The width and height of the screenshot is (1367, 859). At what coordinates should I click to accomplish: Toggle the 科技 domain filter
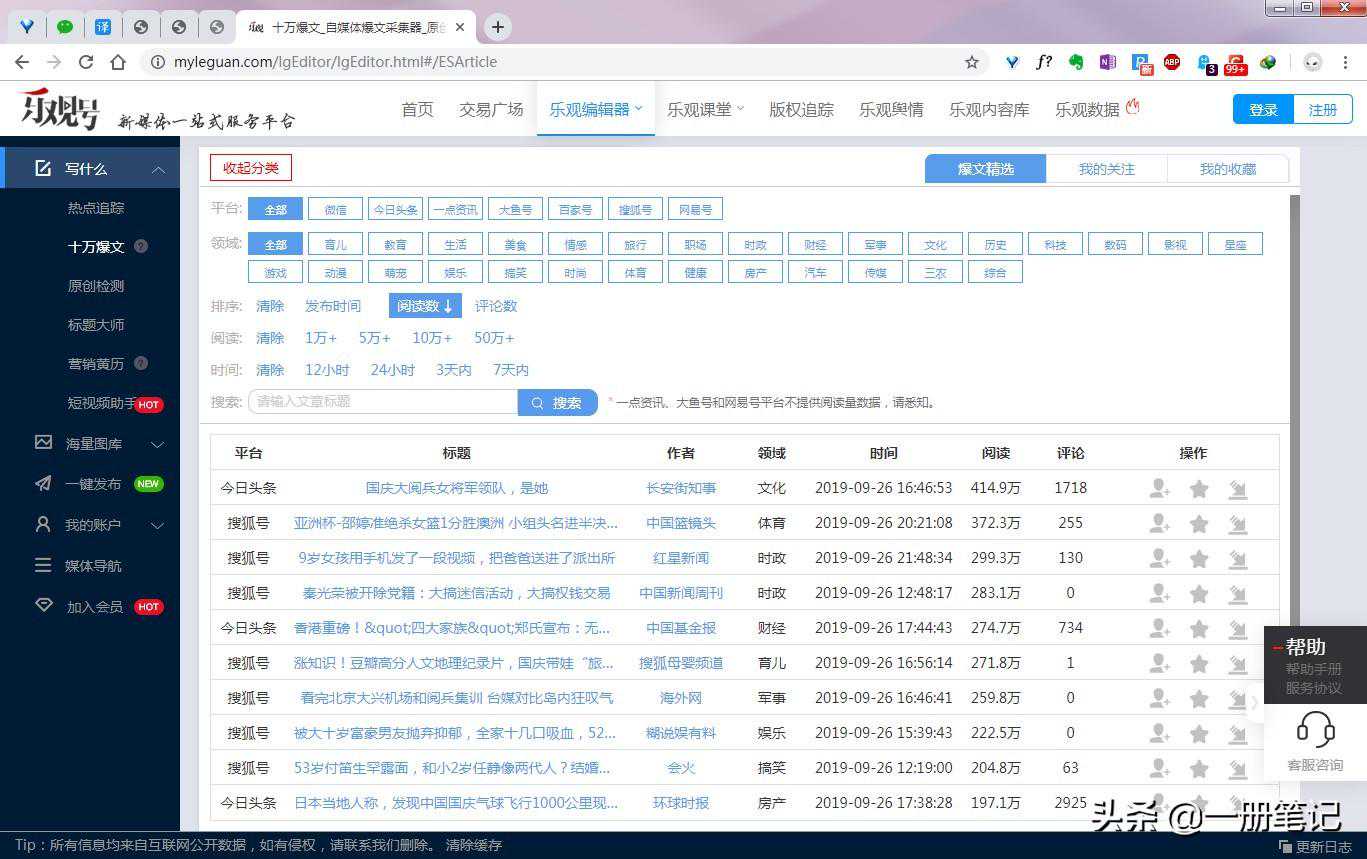(1055, 244)
